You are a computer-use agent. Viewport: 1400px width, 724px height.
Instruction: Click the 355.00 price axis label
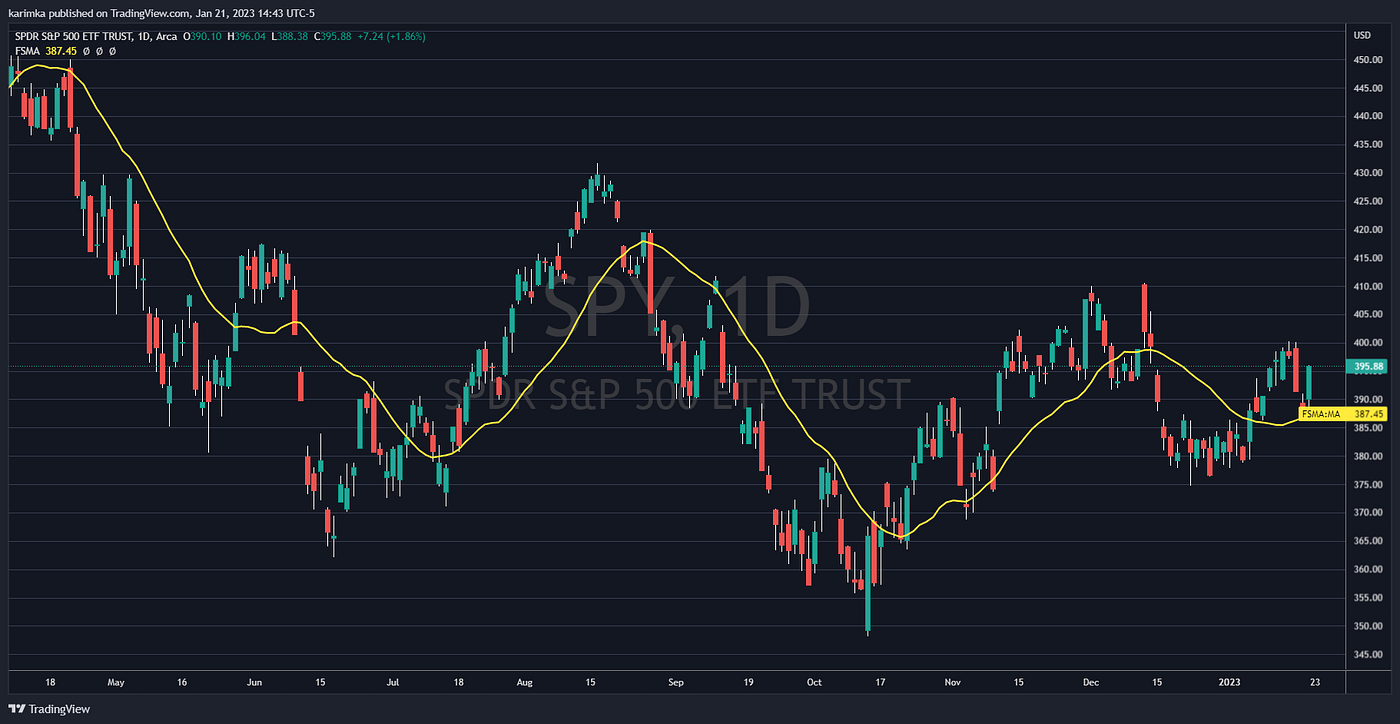tap(1366, 598)
